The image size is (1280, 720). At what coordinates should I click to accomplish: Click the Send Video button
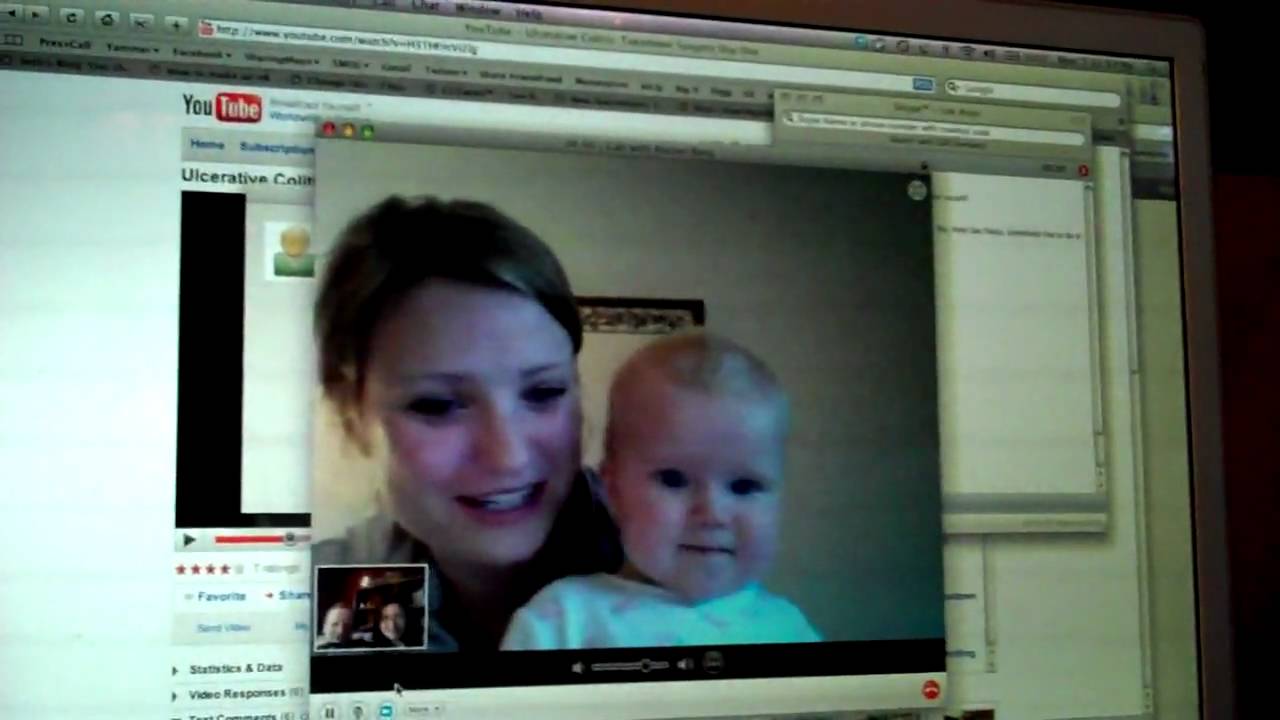(x=223, y=628)
